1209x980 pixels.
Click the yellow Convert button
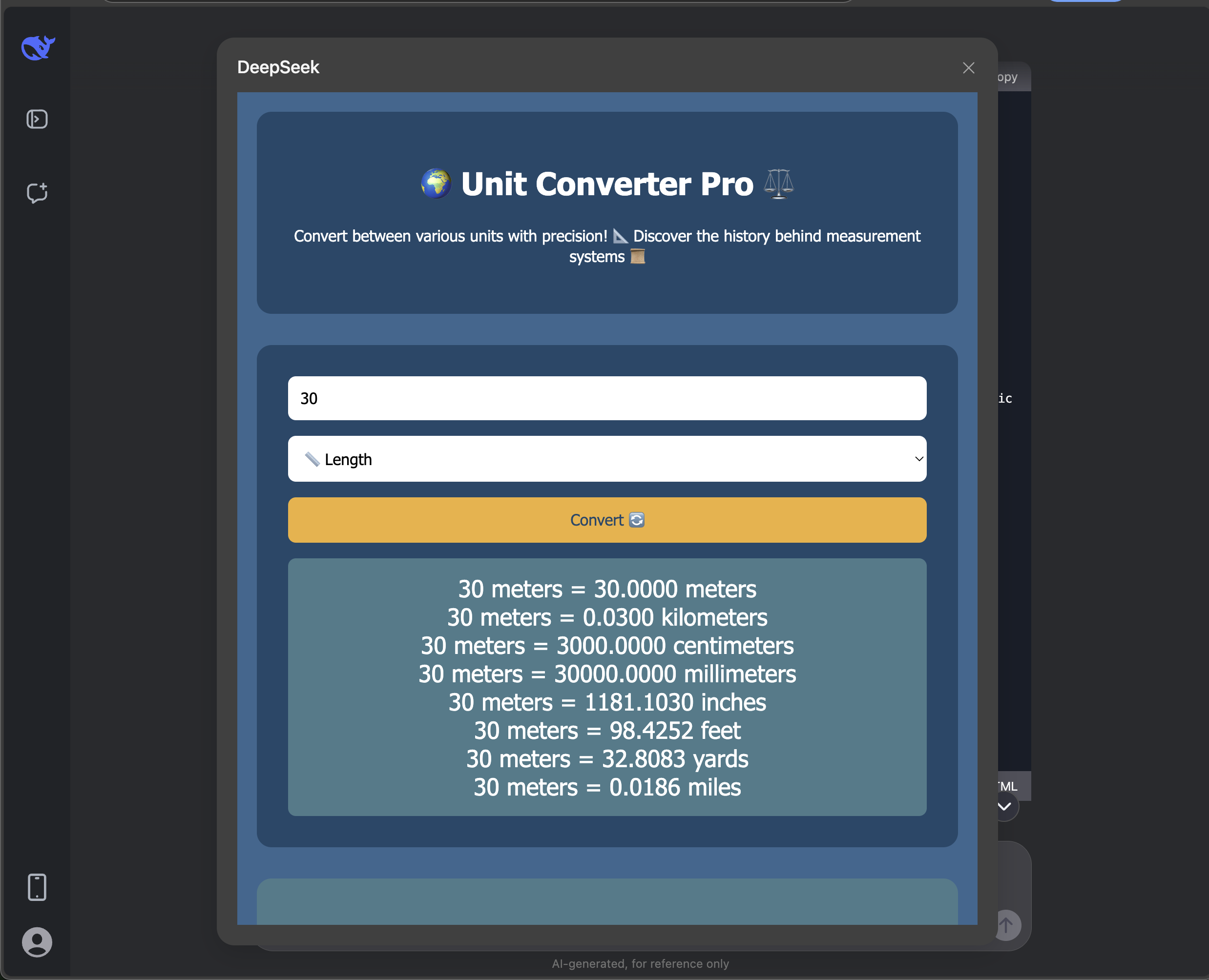point(607,520)
